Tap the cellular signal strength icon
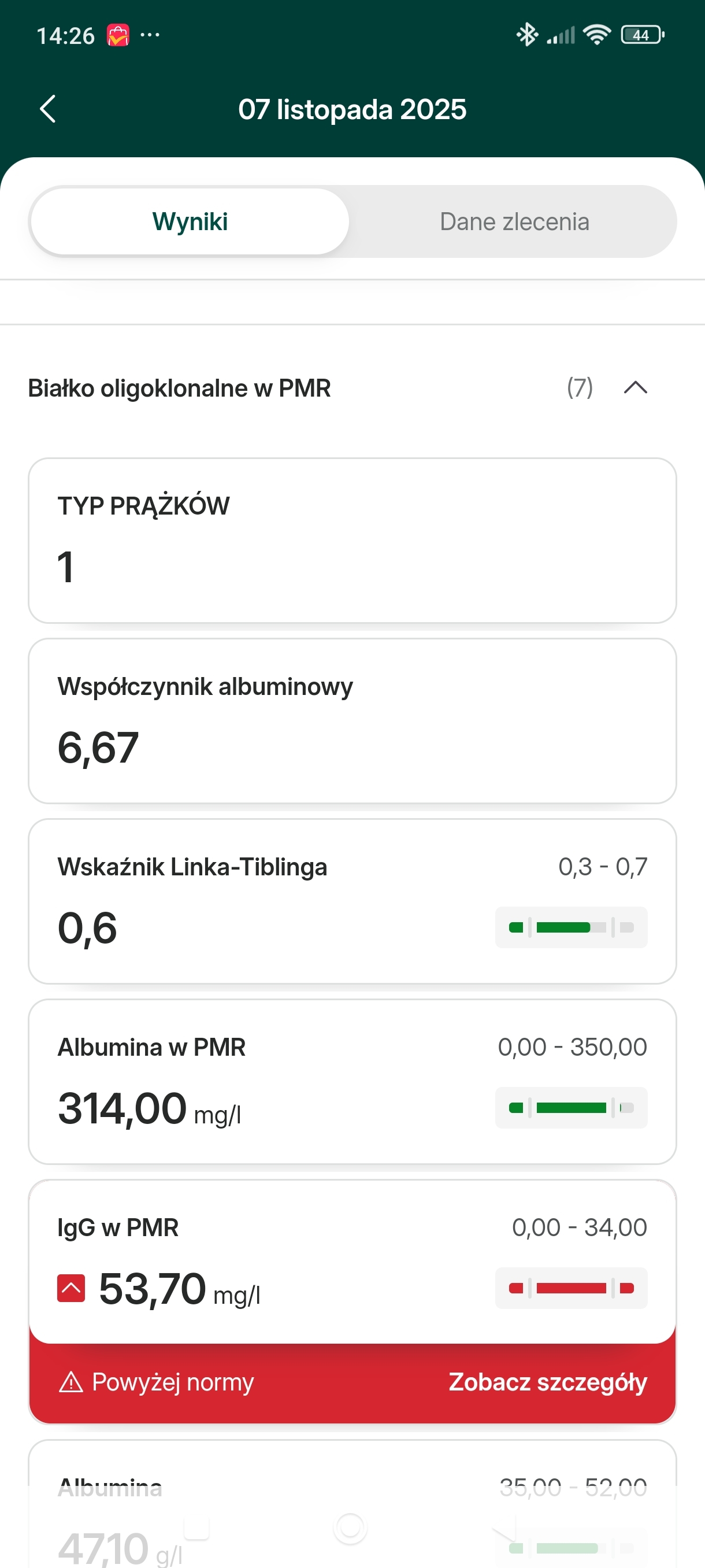This screenshot has width=705, height=1568. [561, 35]
